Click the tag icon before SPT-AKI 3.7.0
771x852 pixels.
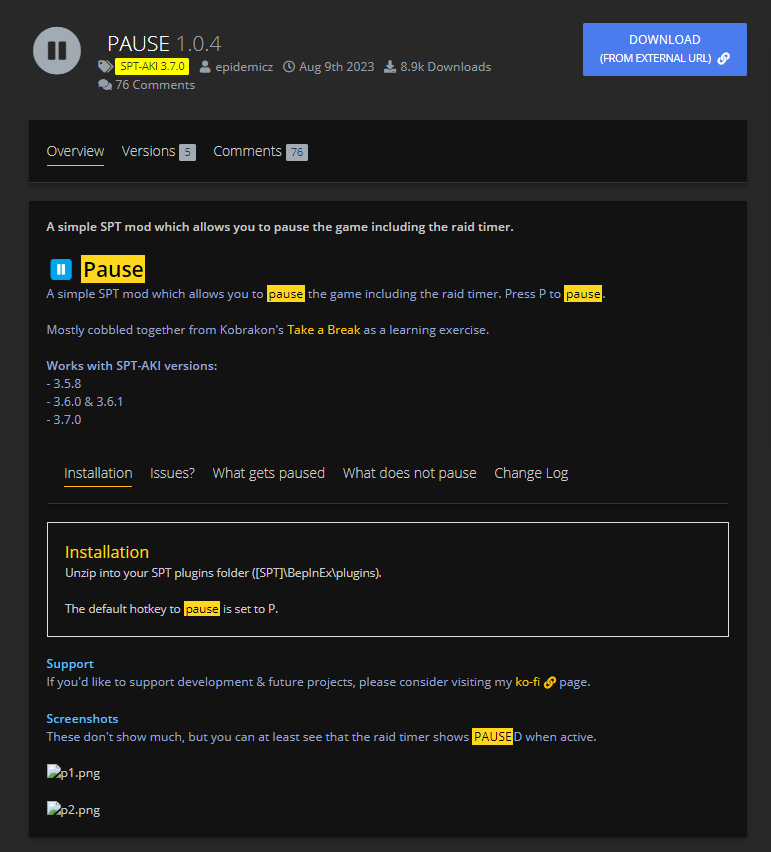click(x=105, y=67)
